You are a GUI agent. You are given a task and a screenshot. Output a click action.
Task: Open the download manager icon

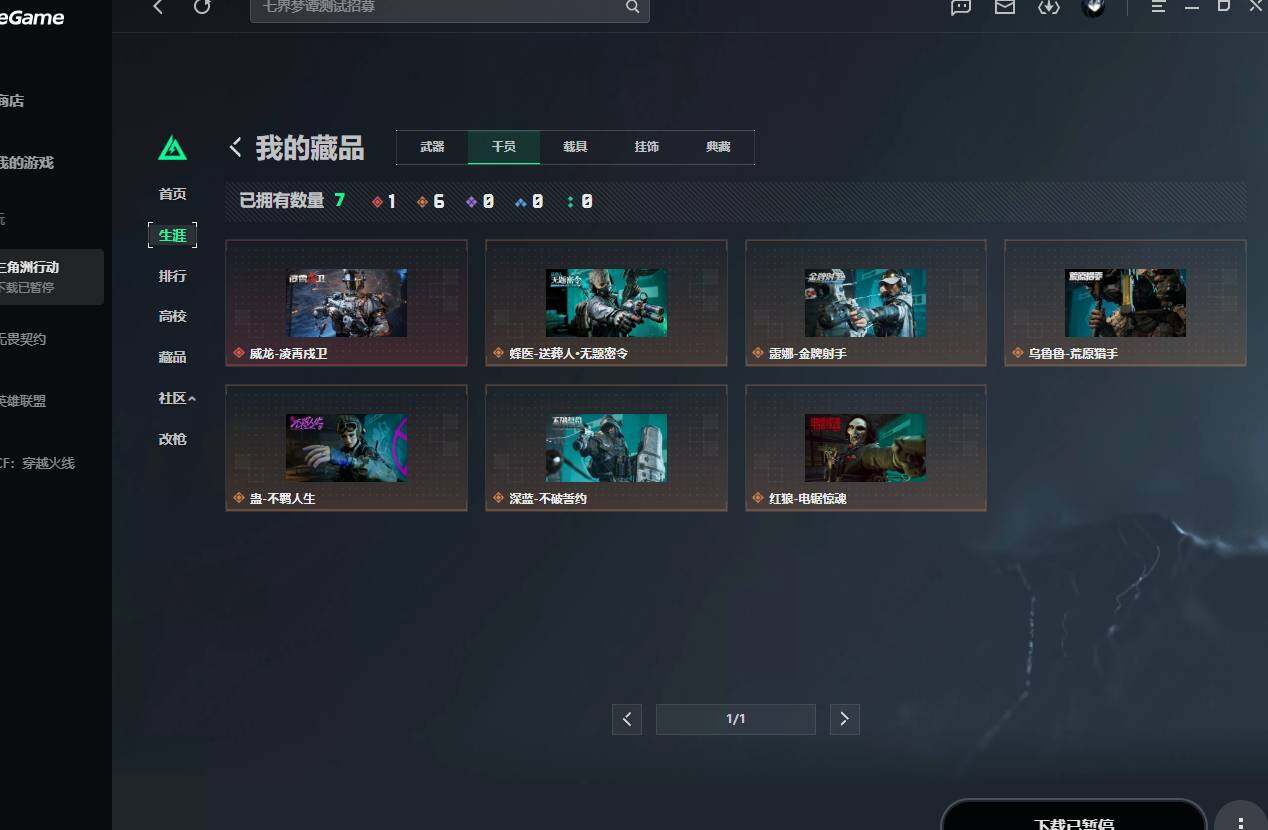click(1048, 7)
